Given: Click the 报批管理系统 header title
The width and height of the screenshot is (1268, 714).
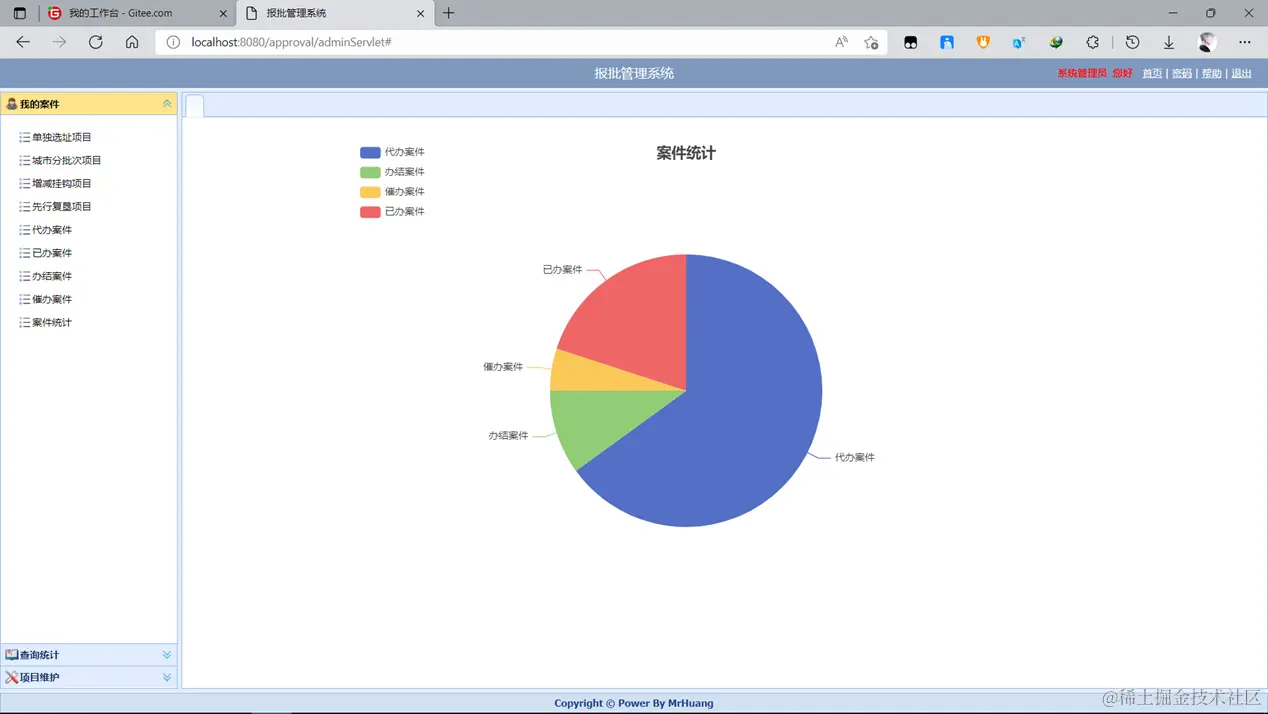Looking at the screenshot, I should 634,73.
